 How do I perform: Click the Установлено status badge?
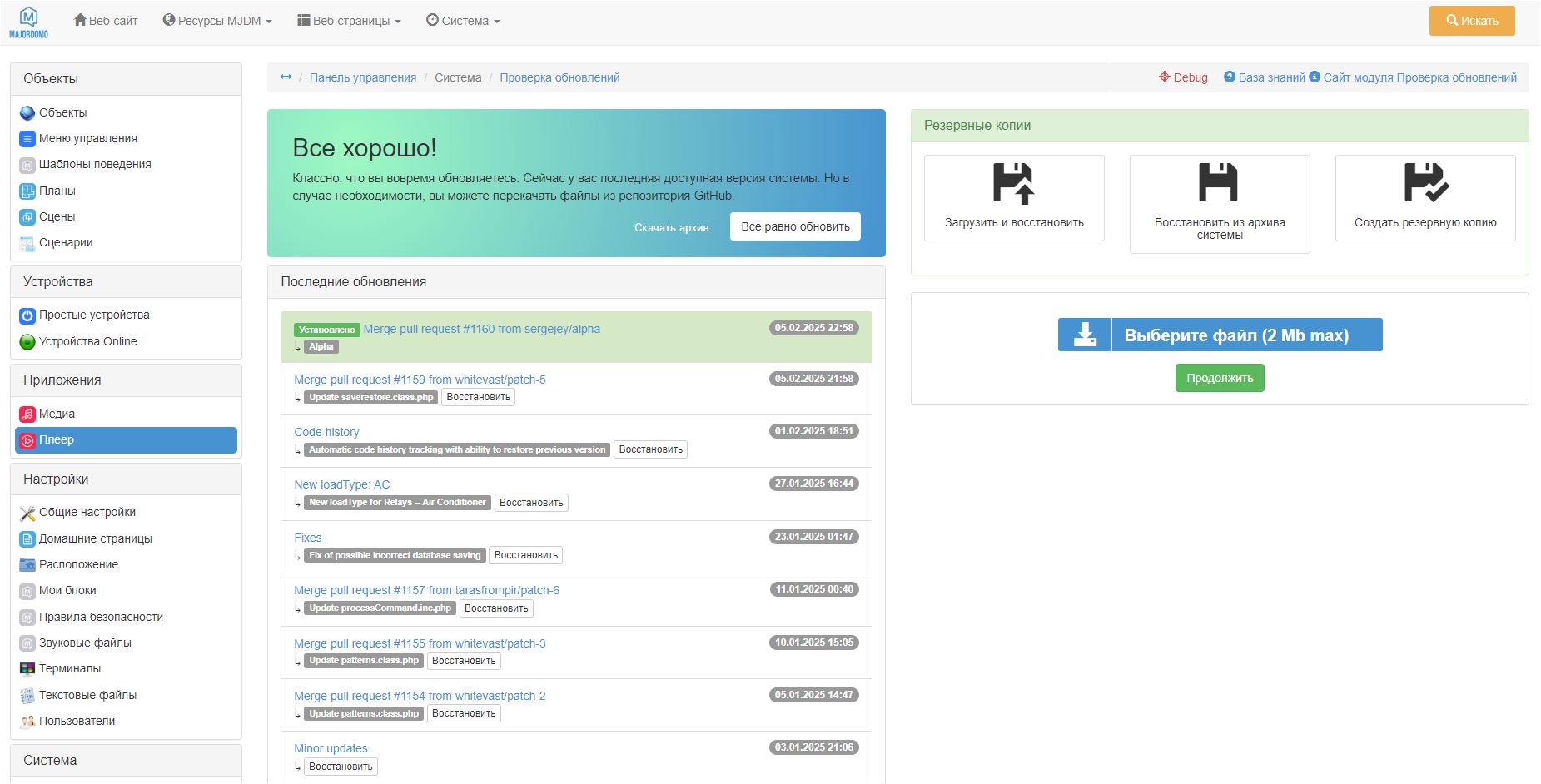[327, 330]
